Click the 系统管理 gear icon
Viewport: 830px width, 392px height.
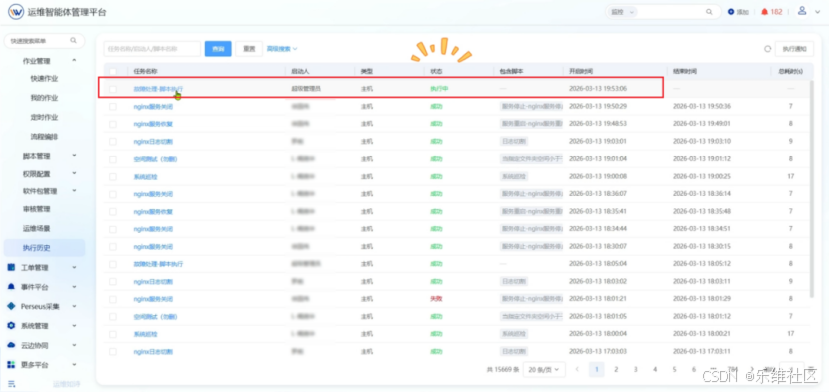tap(11, 326)
